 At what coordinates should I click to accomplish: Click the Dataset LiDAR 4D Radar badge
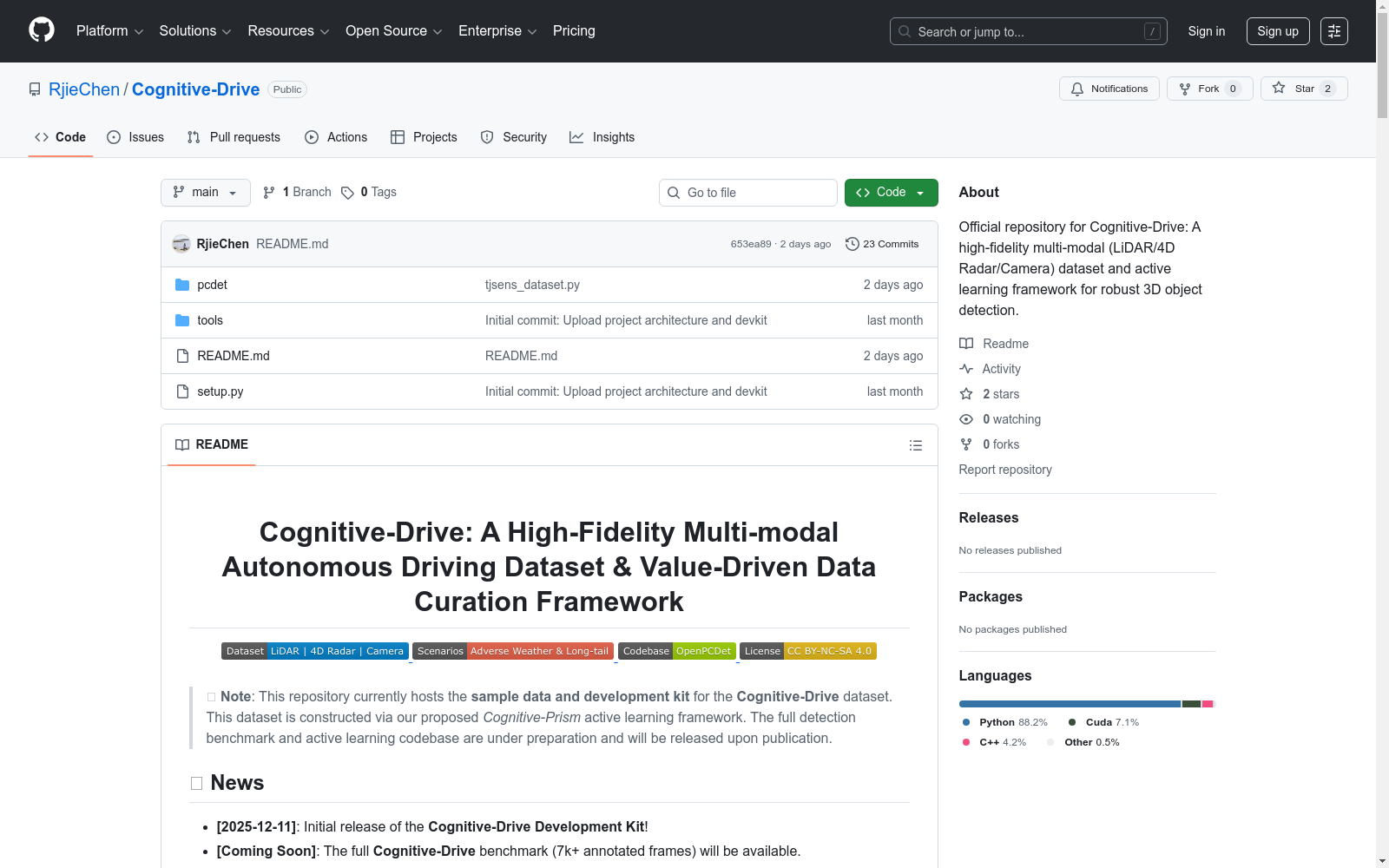pos(315,651)
